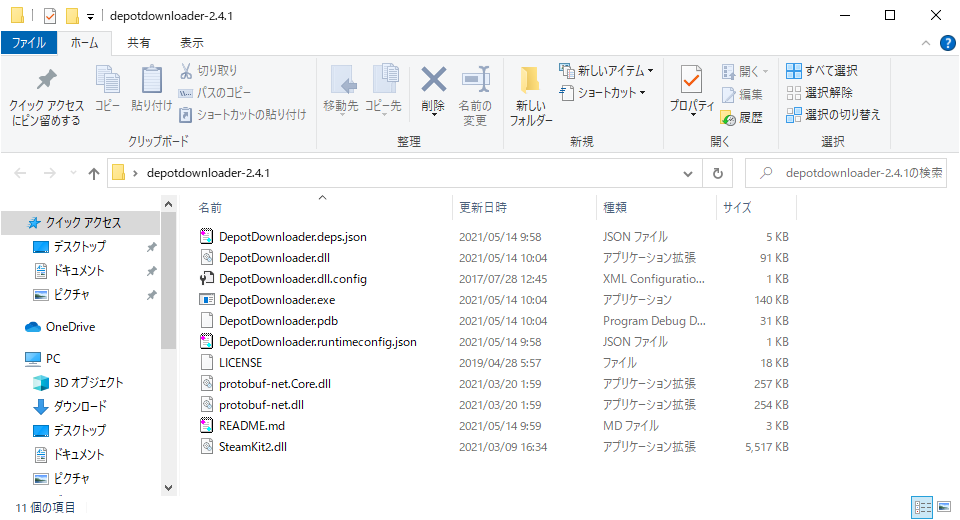
Task: Expand address bar history dropdown
Action: (688, 173)
